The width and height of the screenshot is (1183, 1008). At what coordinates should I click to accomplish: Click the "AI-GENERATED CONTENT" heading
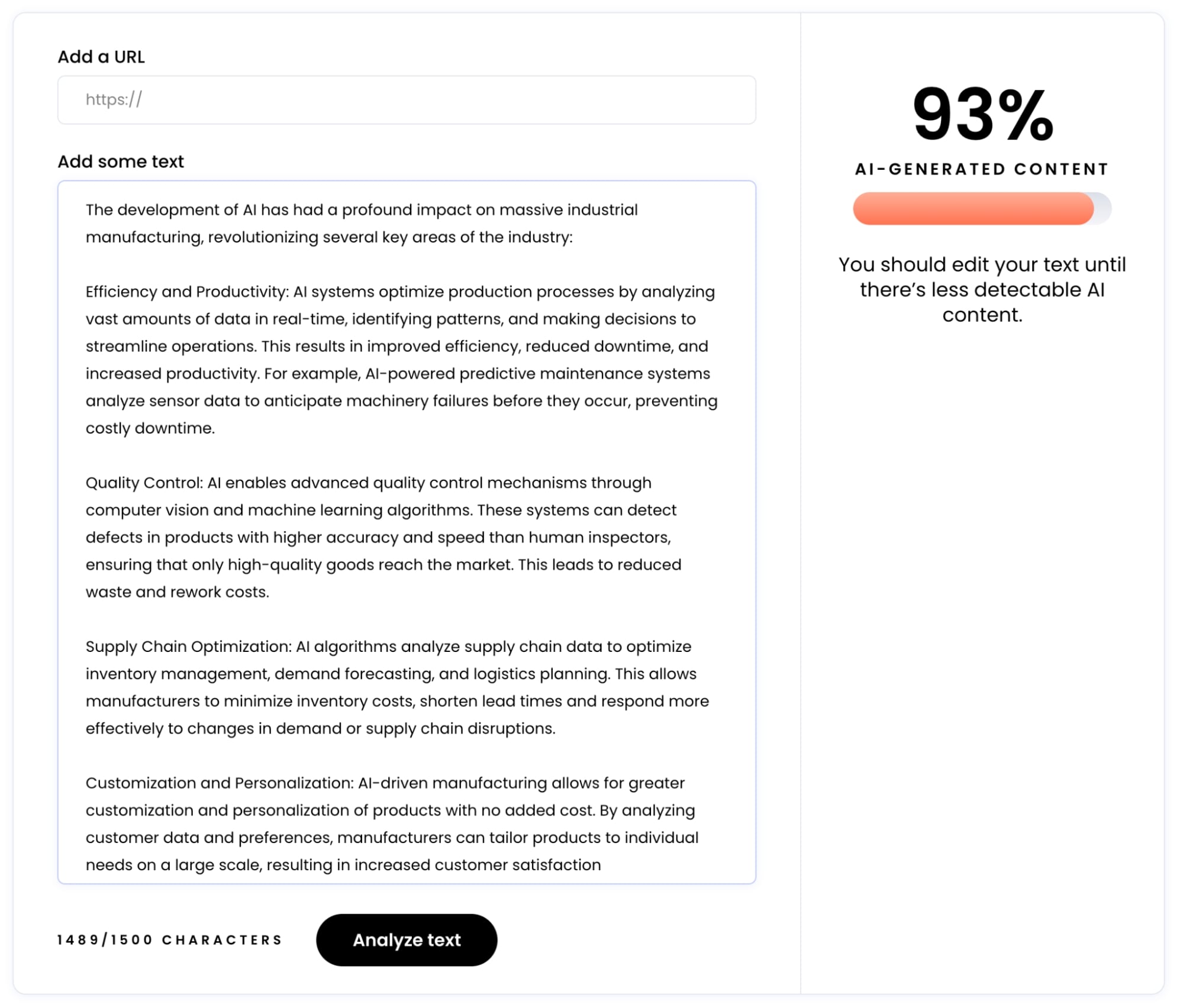pos(982,169)
